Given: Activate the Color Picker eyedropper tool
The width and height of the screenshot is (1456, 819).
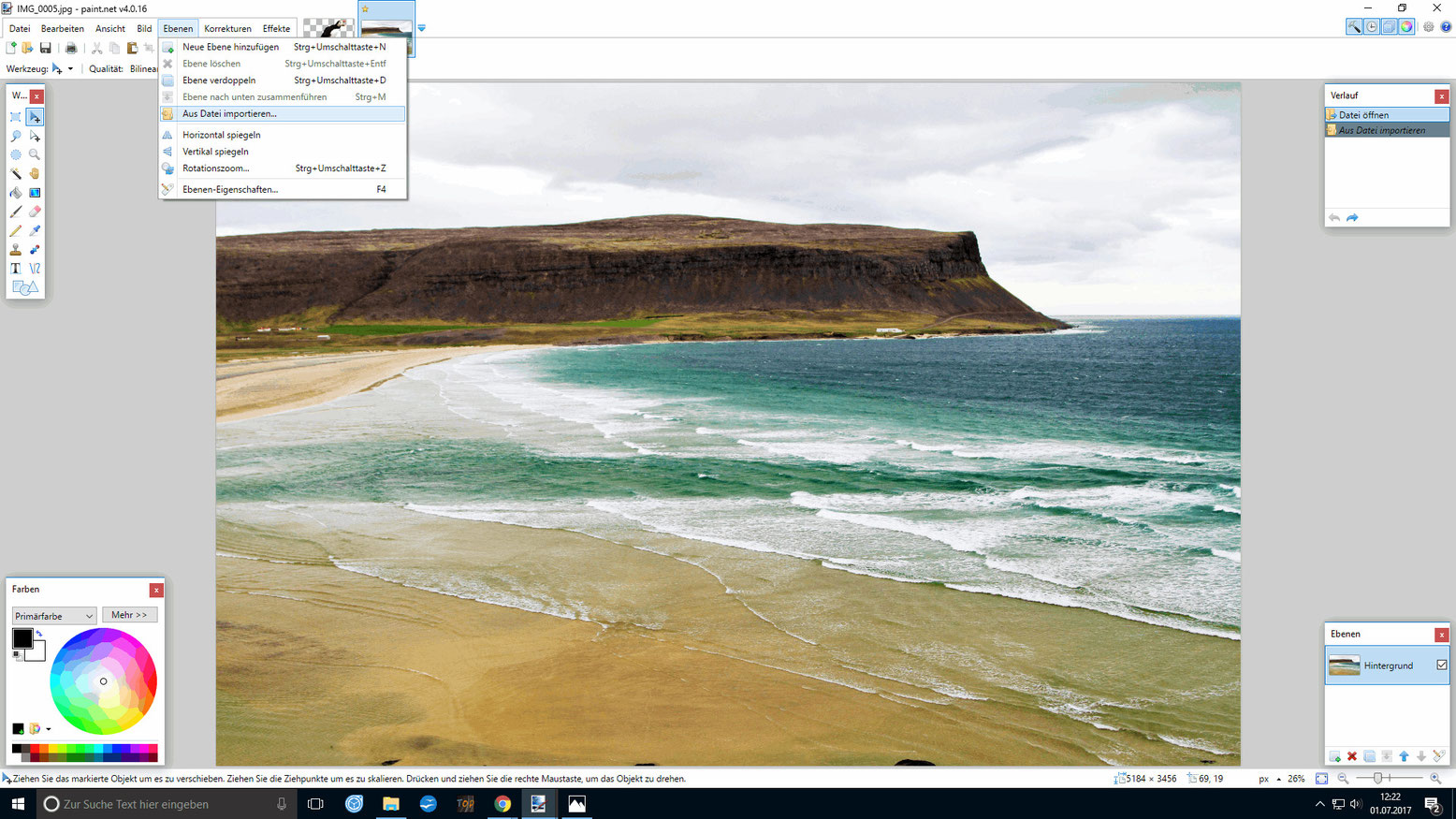Looking at the screenshot, I should coord(35,230).
